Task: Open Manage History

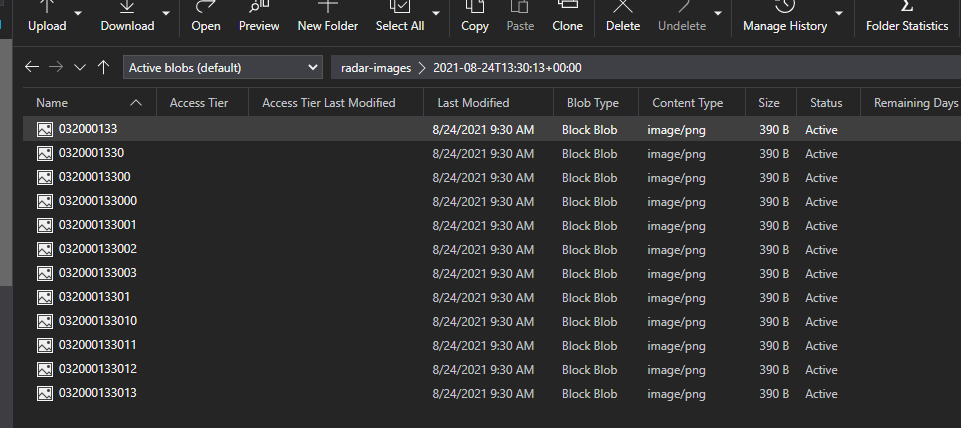Action: coord(785,17)
